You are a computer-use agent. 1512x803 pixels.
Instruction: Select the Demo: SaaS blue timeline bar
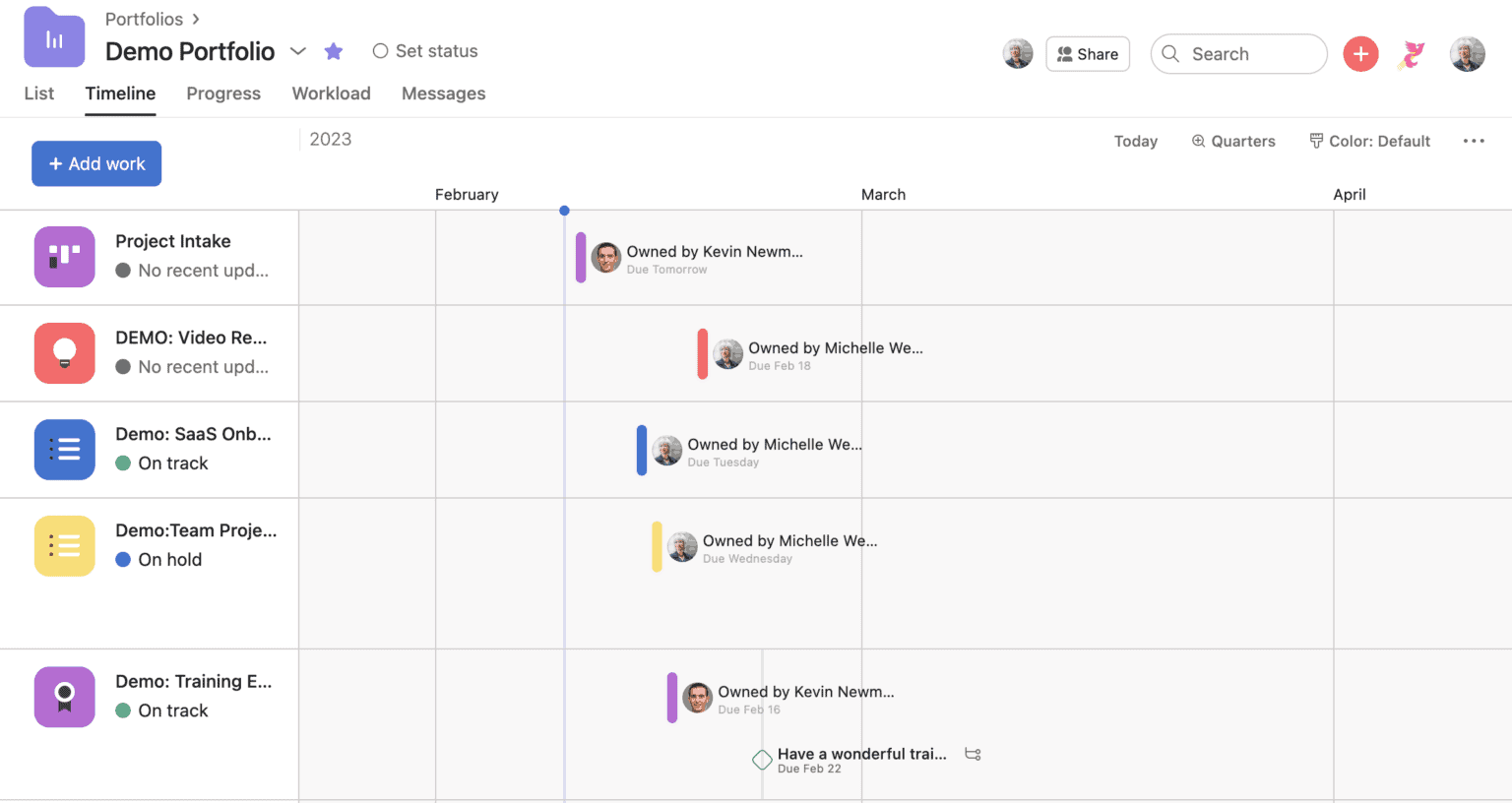tap(642, 451)
